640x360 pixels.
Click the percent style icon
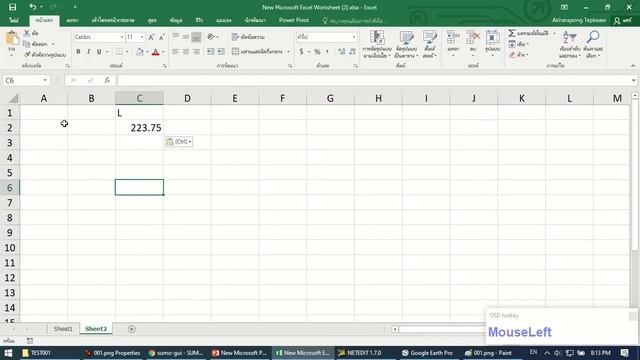click(x=317, y=52)
